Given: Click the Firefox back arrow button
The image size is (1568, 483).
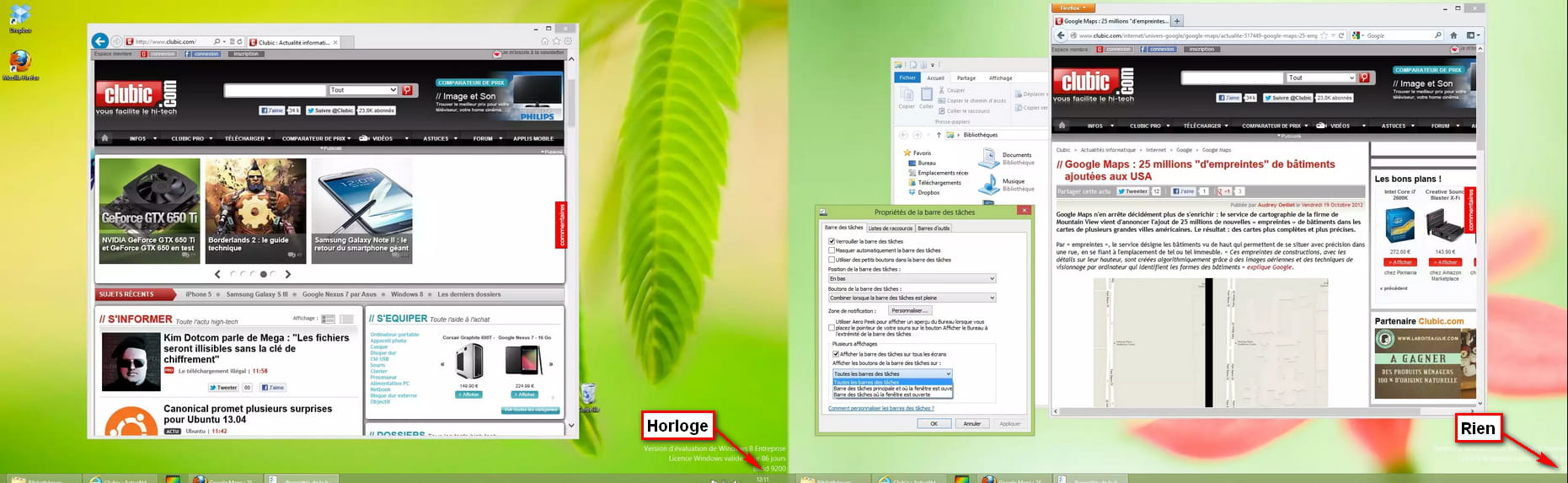Looking at the screenshot, I should tap(1062, 35).
